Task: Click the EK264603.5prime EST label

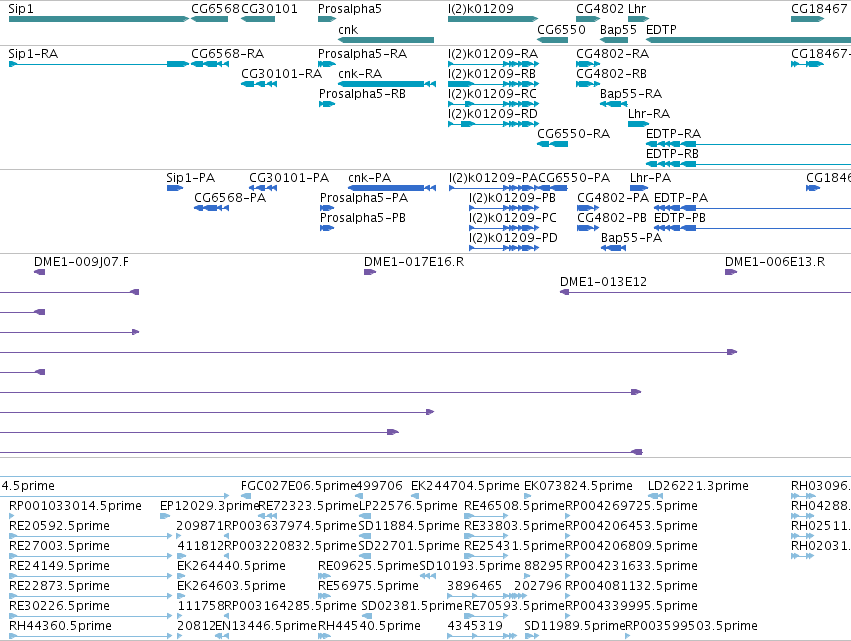Action: coord(231,587)
